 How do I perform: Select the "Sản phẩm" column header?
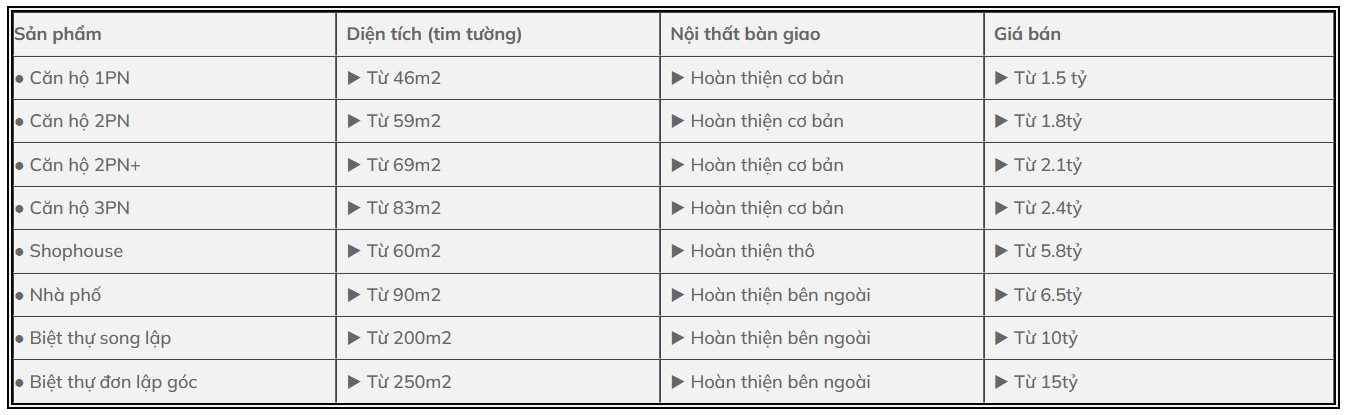[x=58, y=34]
